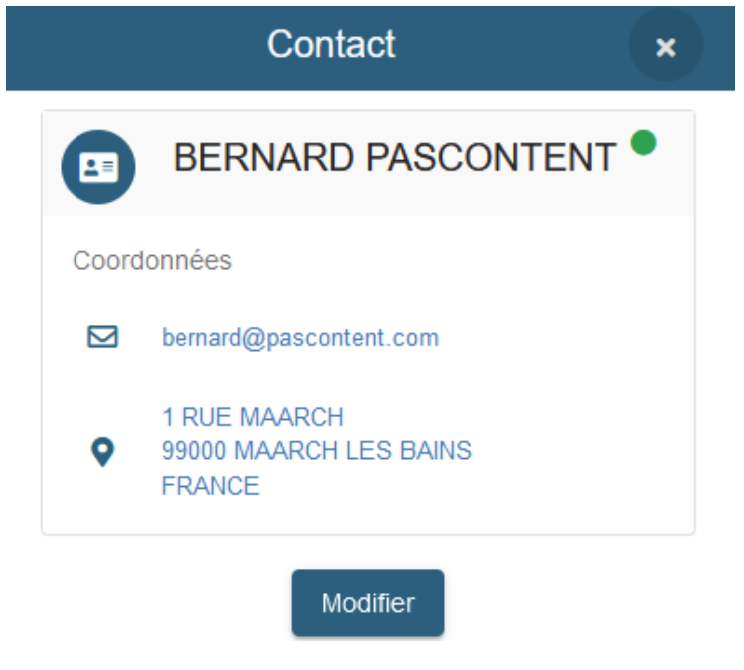Viewport: 744px width, 670px height.
Task: Click the word PASCONTENT in contact name
Action: pyautogui.click(x=491, y=157)
